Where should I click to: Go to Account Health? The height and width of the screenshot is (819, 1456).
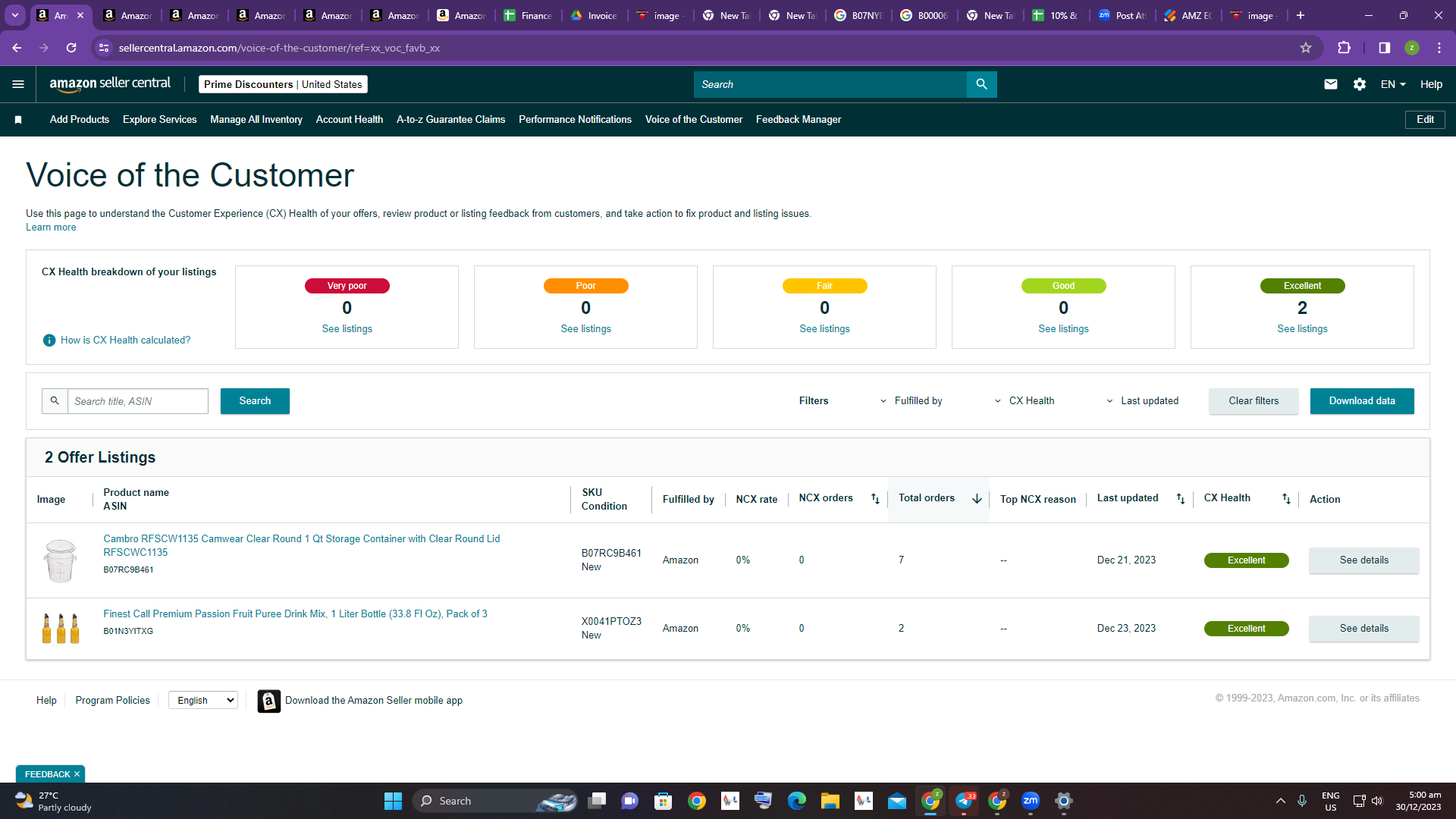click(x=350, y=120)
